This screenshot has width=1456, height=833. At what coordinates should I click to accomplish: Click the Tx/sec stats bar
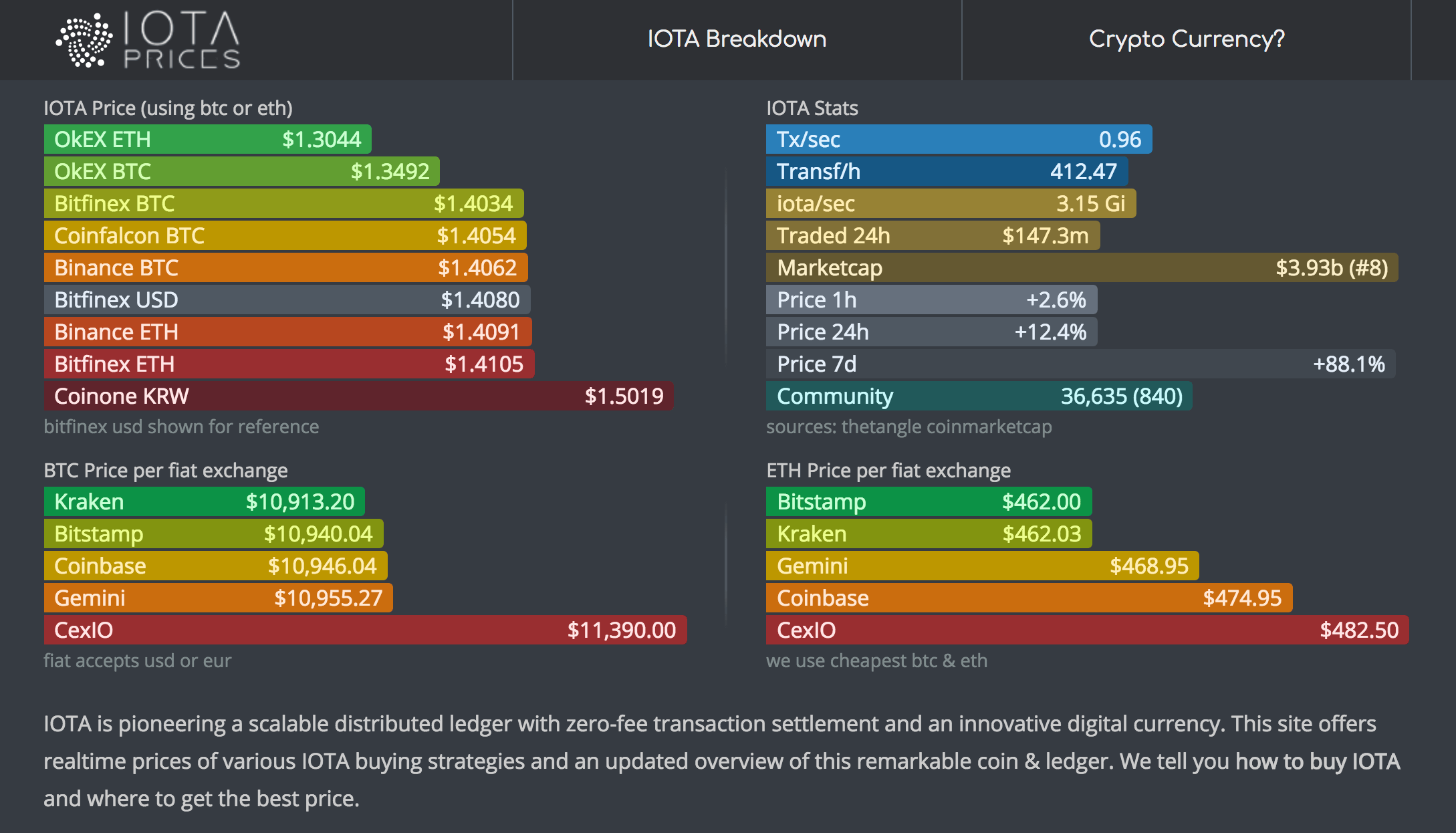point(959,139)
